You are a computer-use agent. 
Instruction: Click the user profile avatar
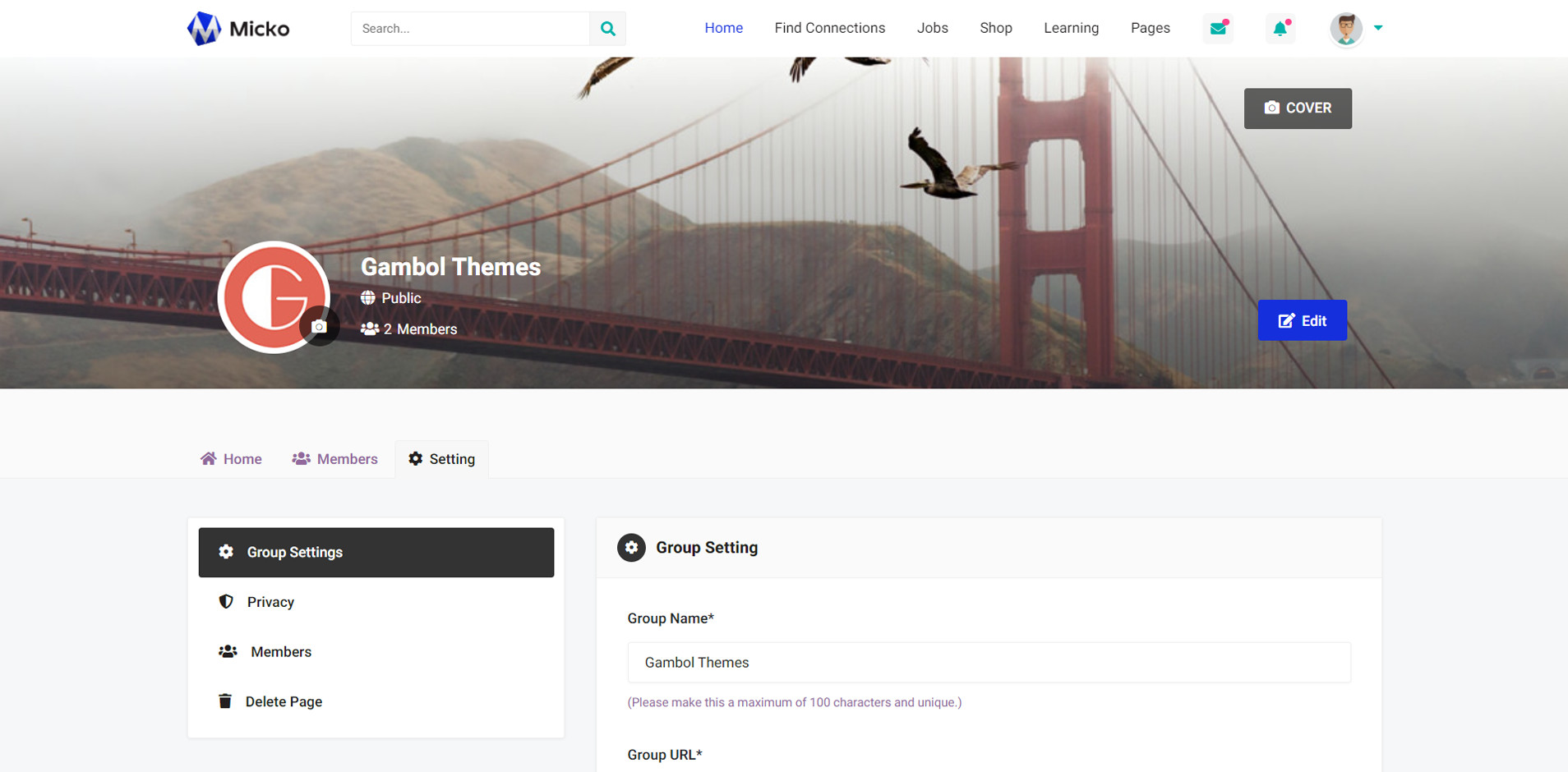pyautogui.click(x=1345, y=29)
